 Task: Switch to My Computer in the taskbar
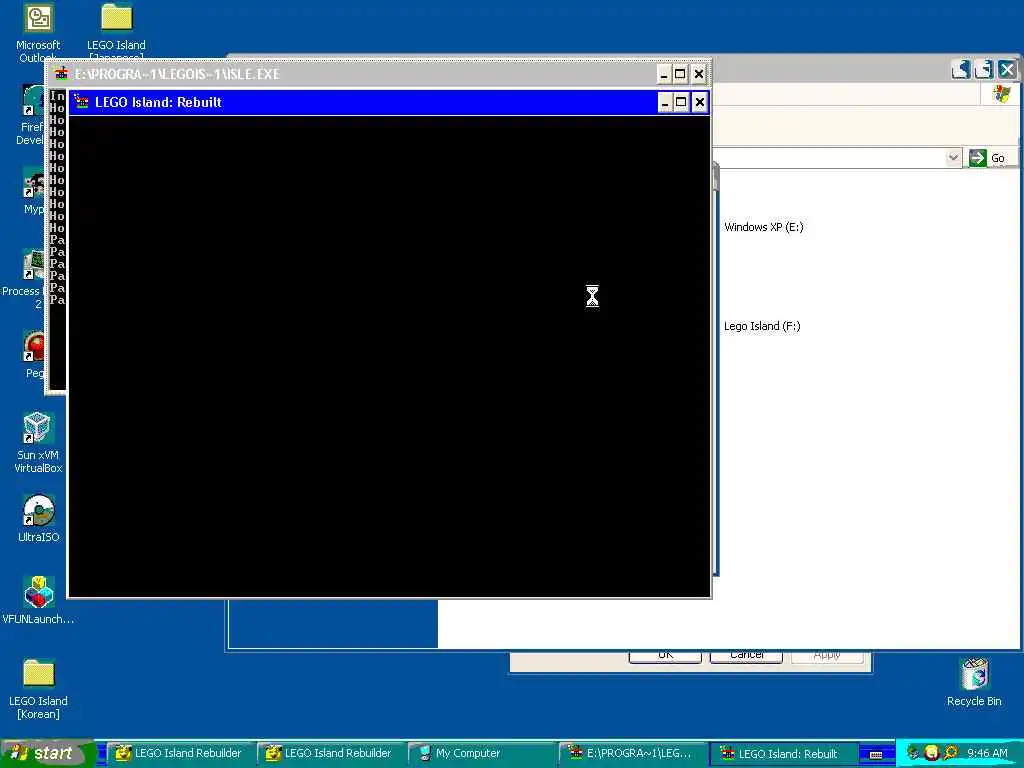[482, 754]
